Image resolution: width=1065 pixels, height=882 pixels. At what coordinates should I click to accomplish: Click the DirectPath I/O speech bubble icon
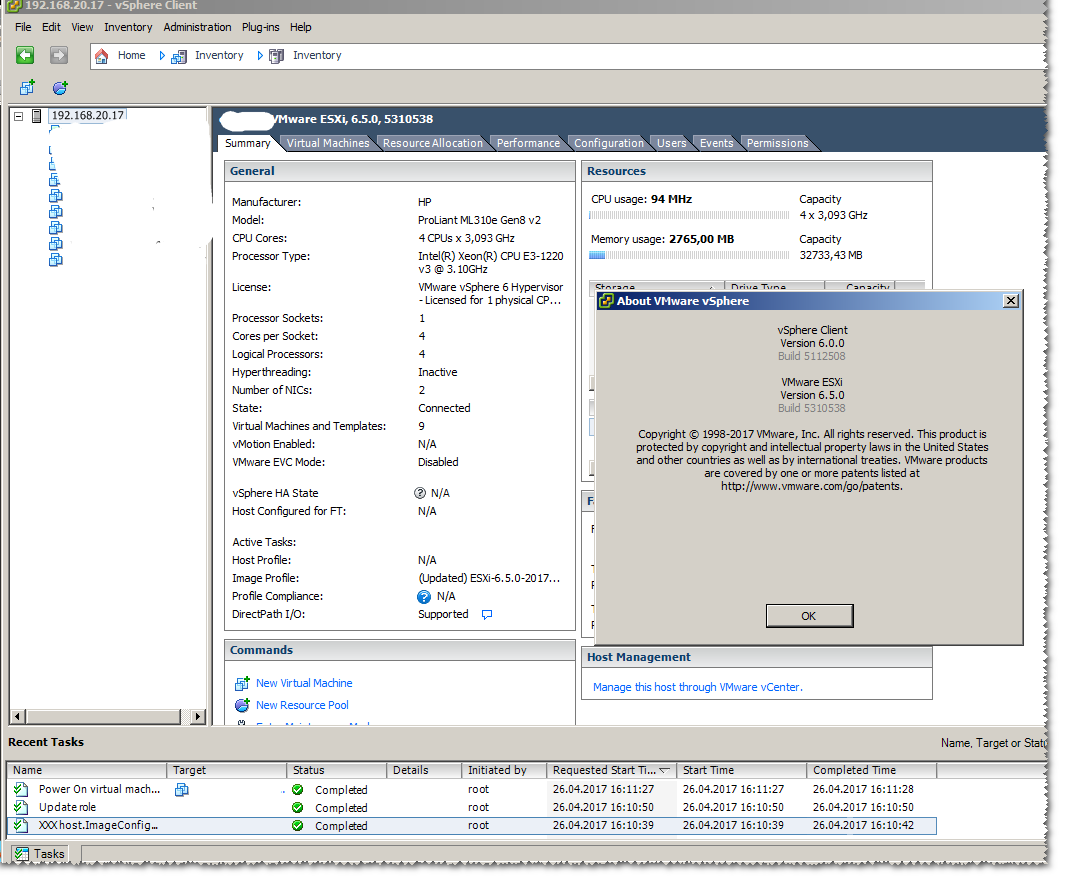coord(487,615)
